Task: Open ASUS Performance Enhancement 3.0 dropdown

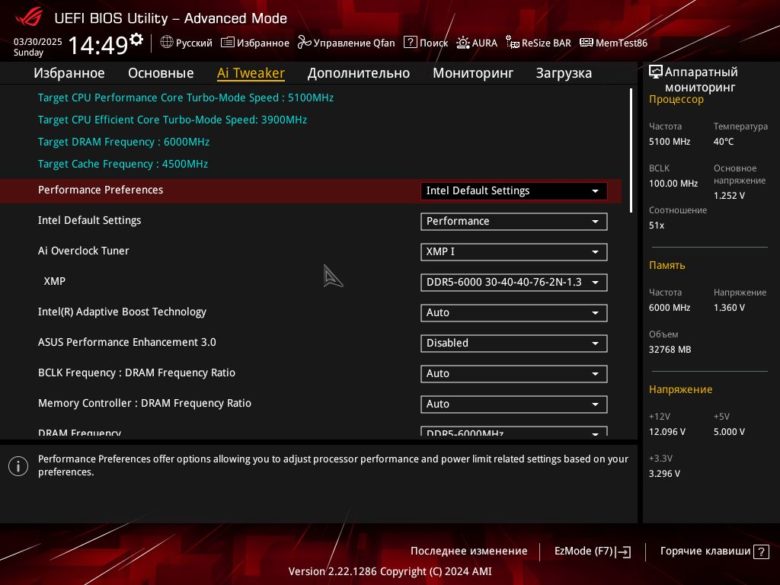Action: click(x=513, y=343)
